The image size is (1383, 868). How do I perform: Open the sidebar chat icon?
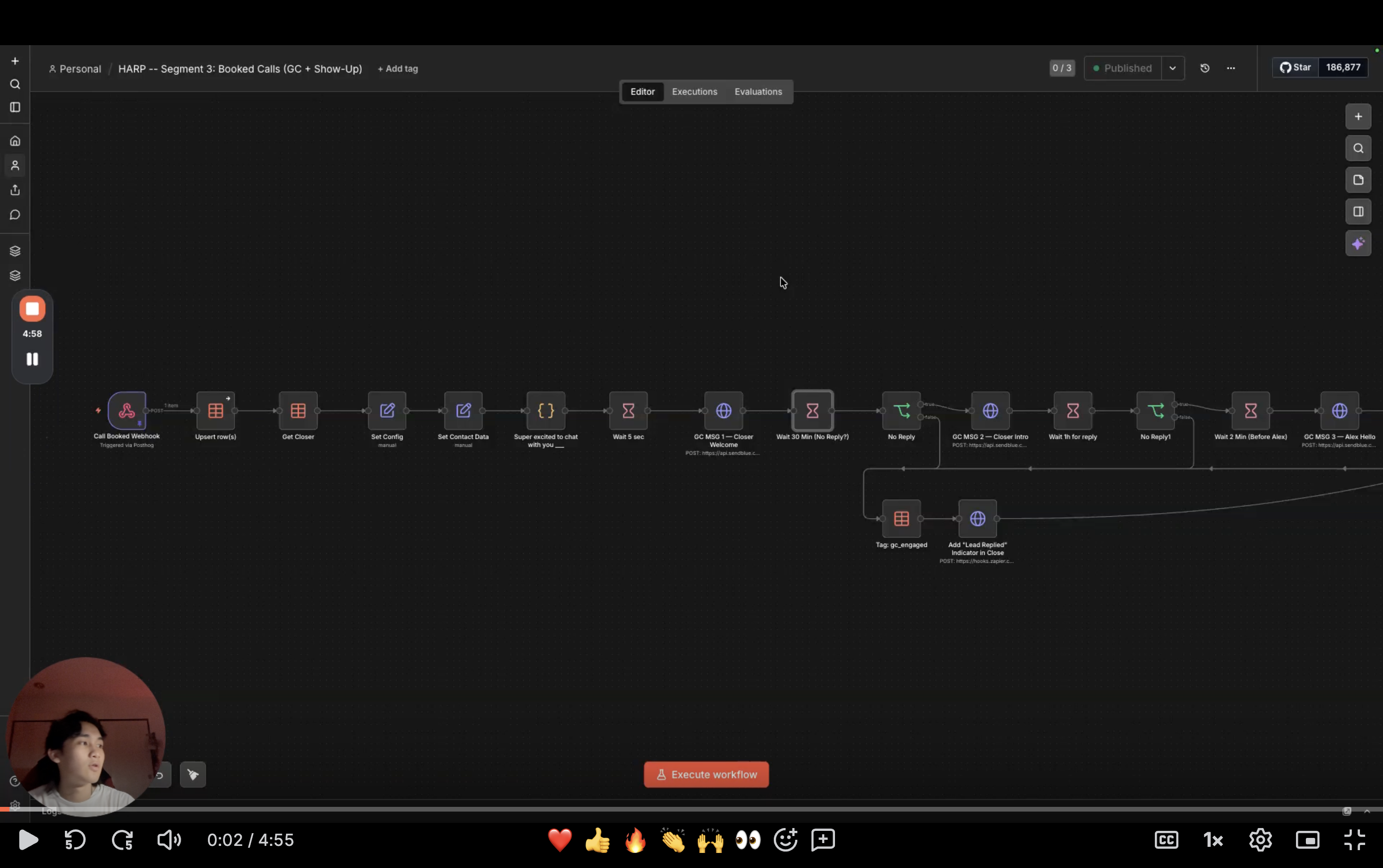15,215
